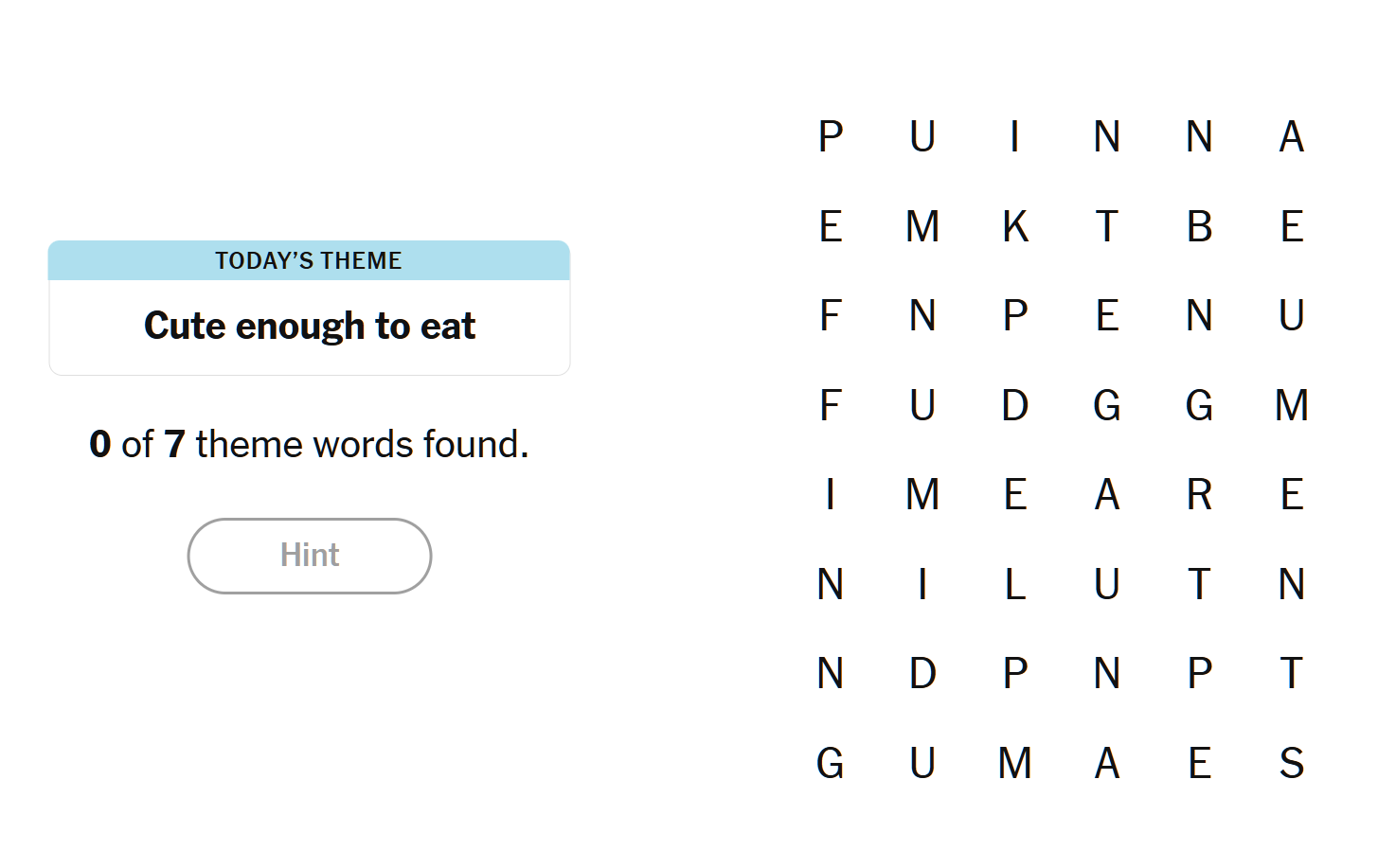
Task: Select the A in the fifth row
Action: click(x=1106, y=495)
